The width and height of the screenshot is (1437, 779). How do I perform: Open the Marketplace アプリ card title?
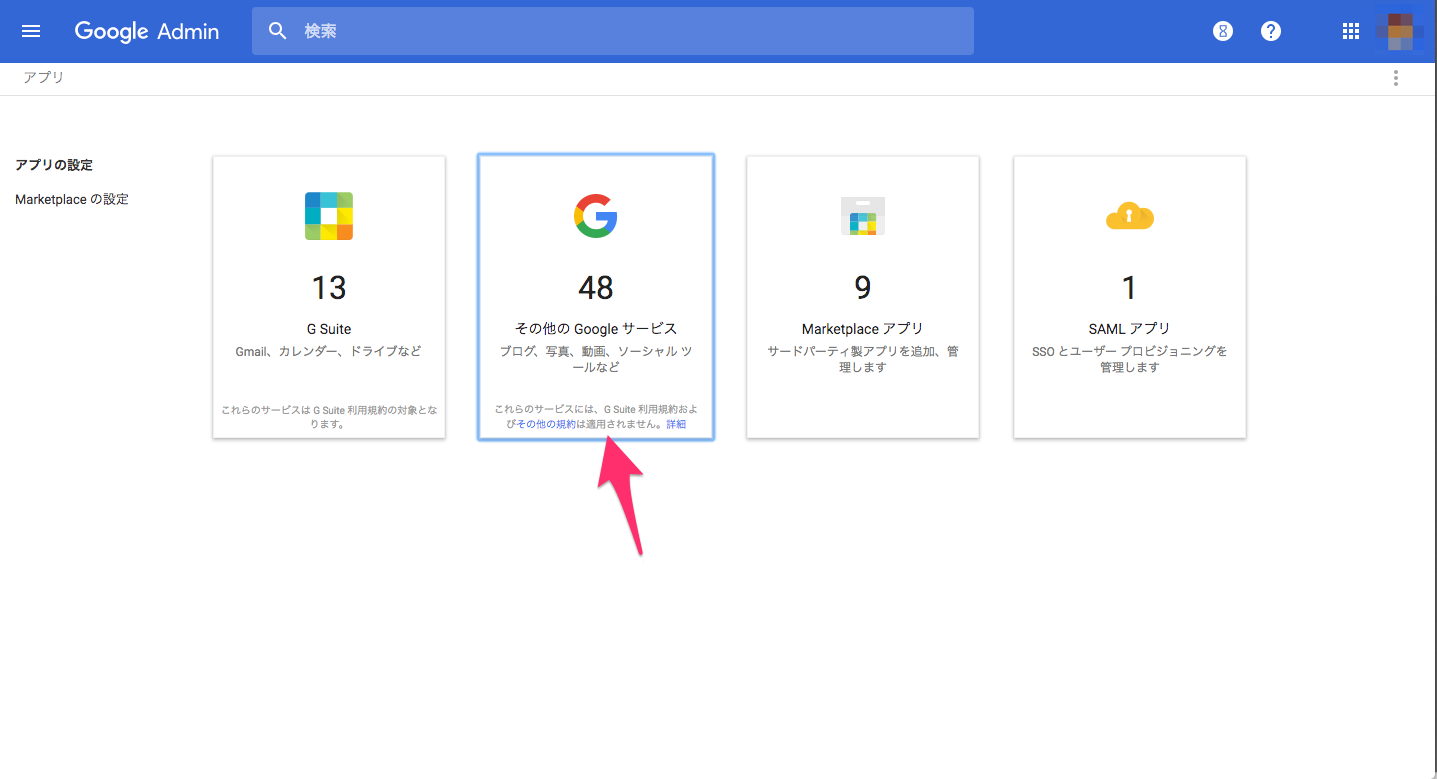pos(863,328)
